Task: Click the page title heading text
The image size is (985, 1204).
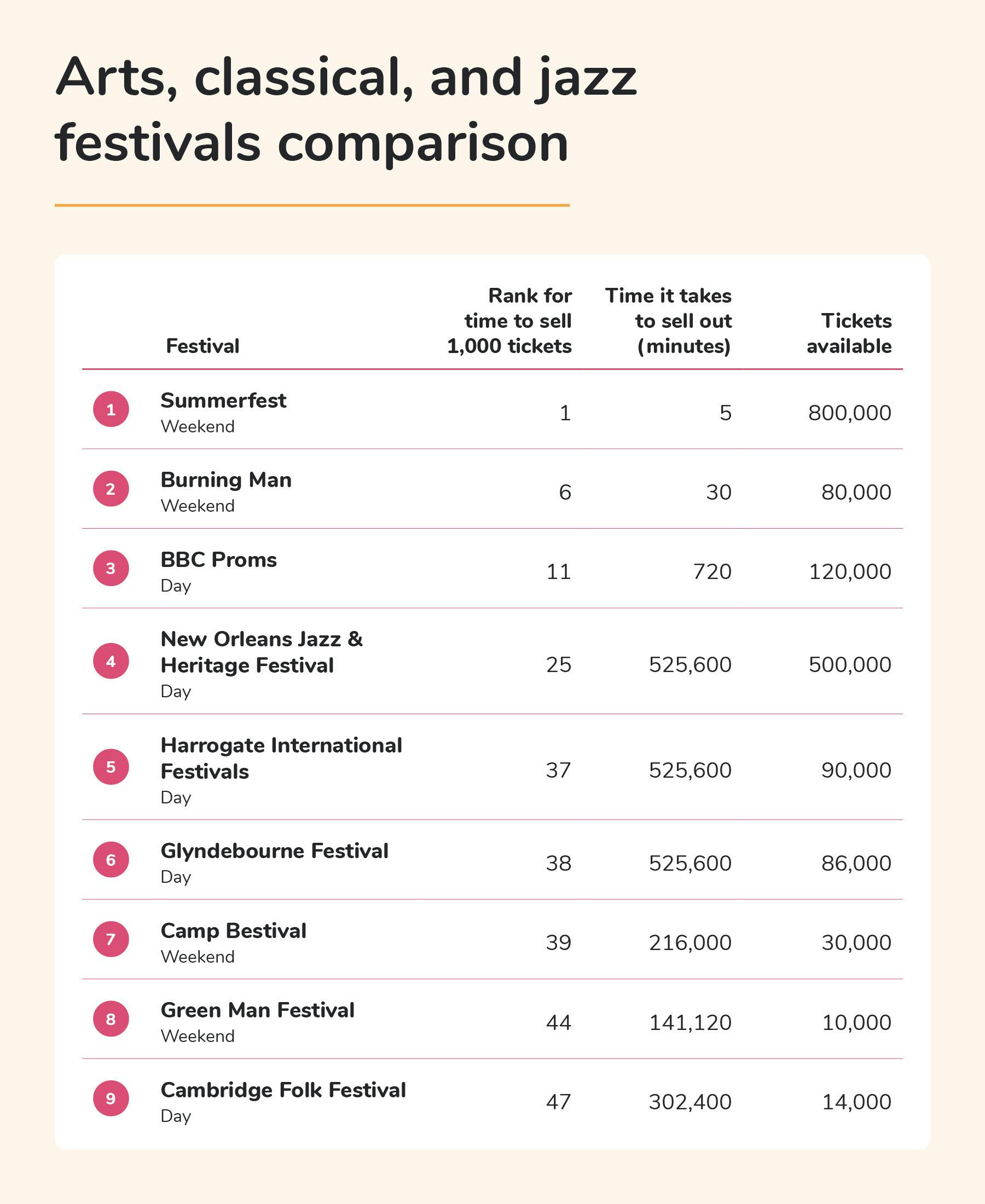Action: coord(345,109)
